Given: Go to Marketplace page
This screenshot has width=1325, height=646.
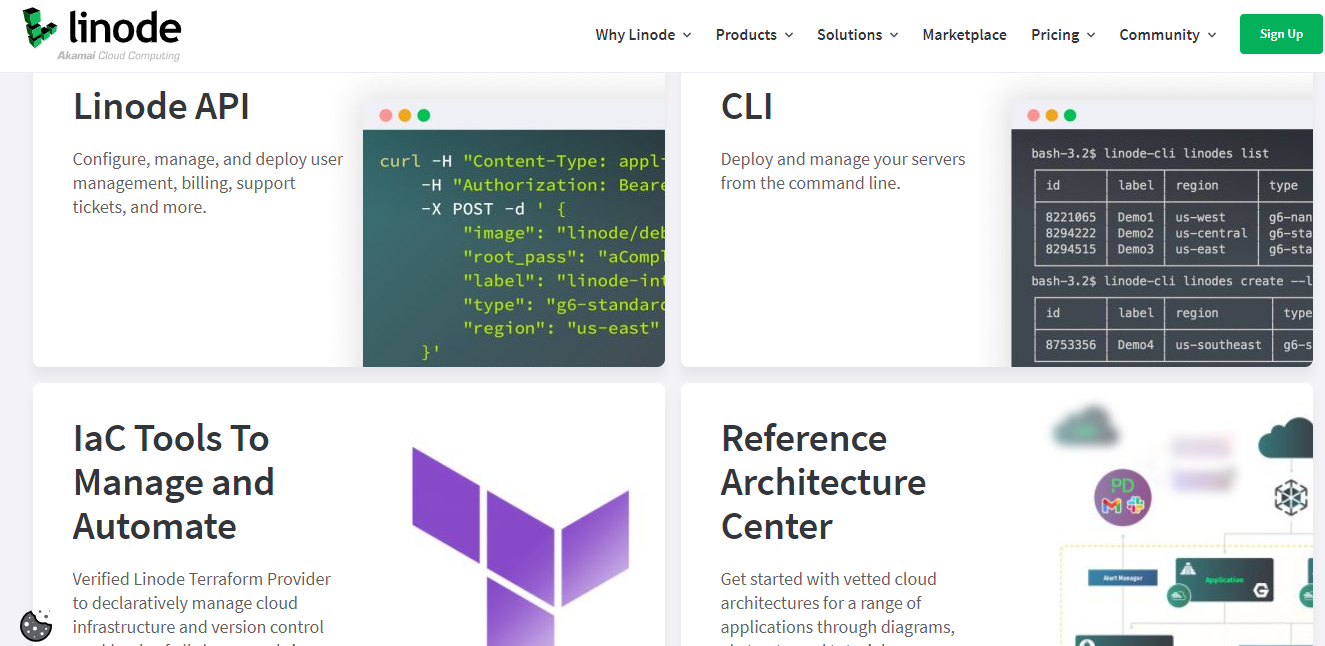Looking at the screenshot, I should point(964,35).
